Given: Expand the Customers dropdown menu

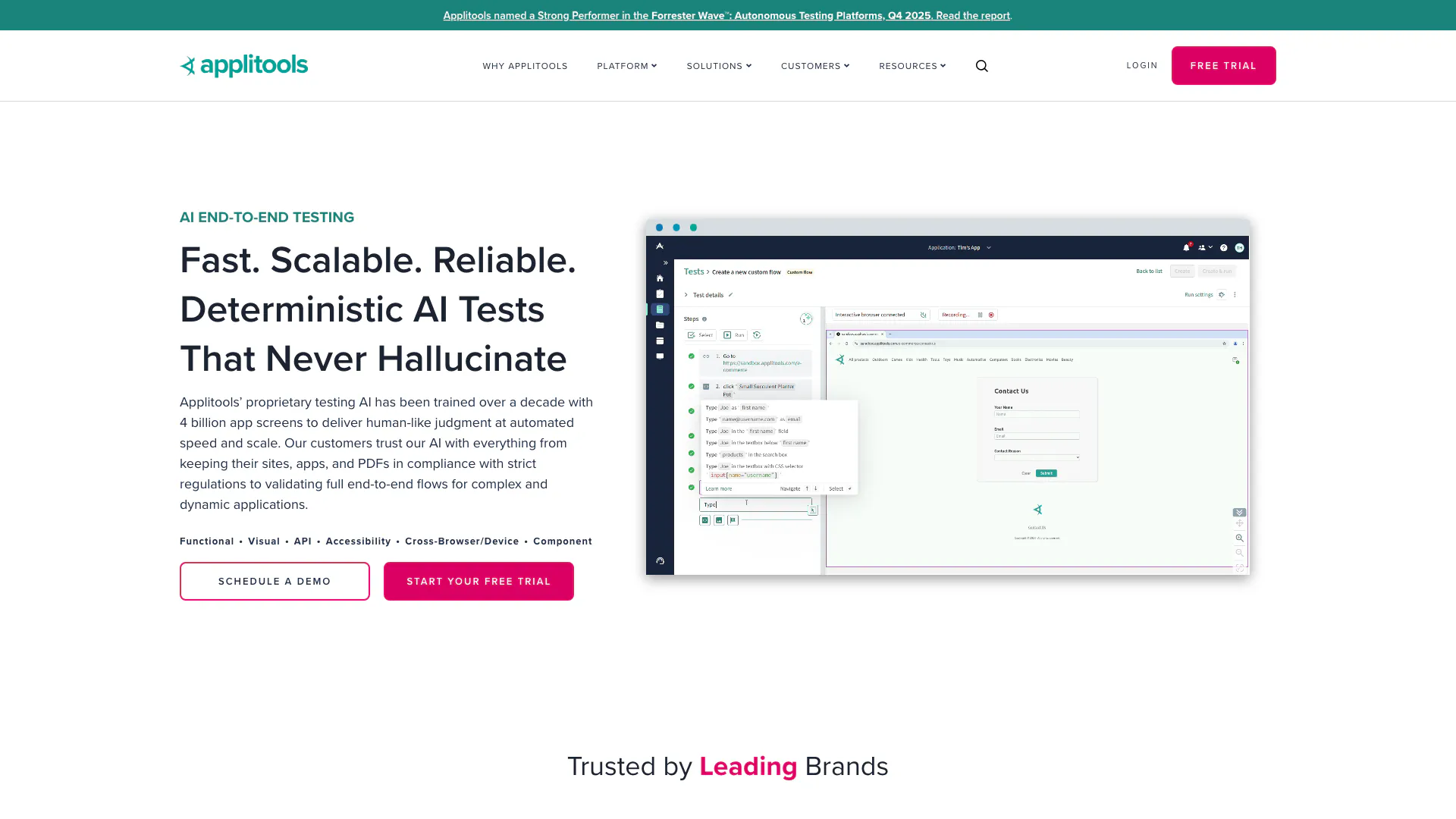Looking at the screenshot, I should [815, 66].
